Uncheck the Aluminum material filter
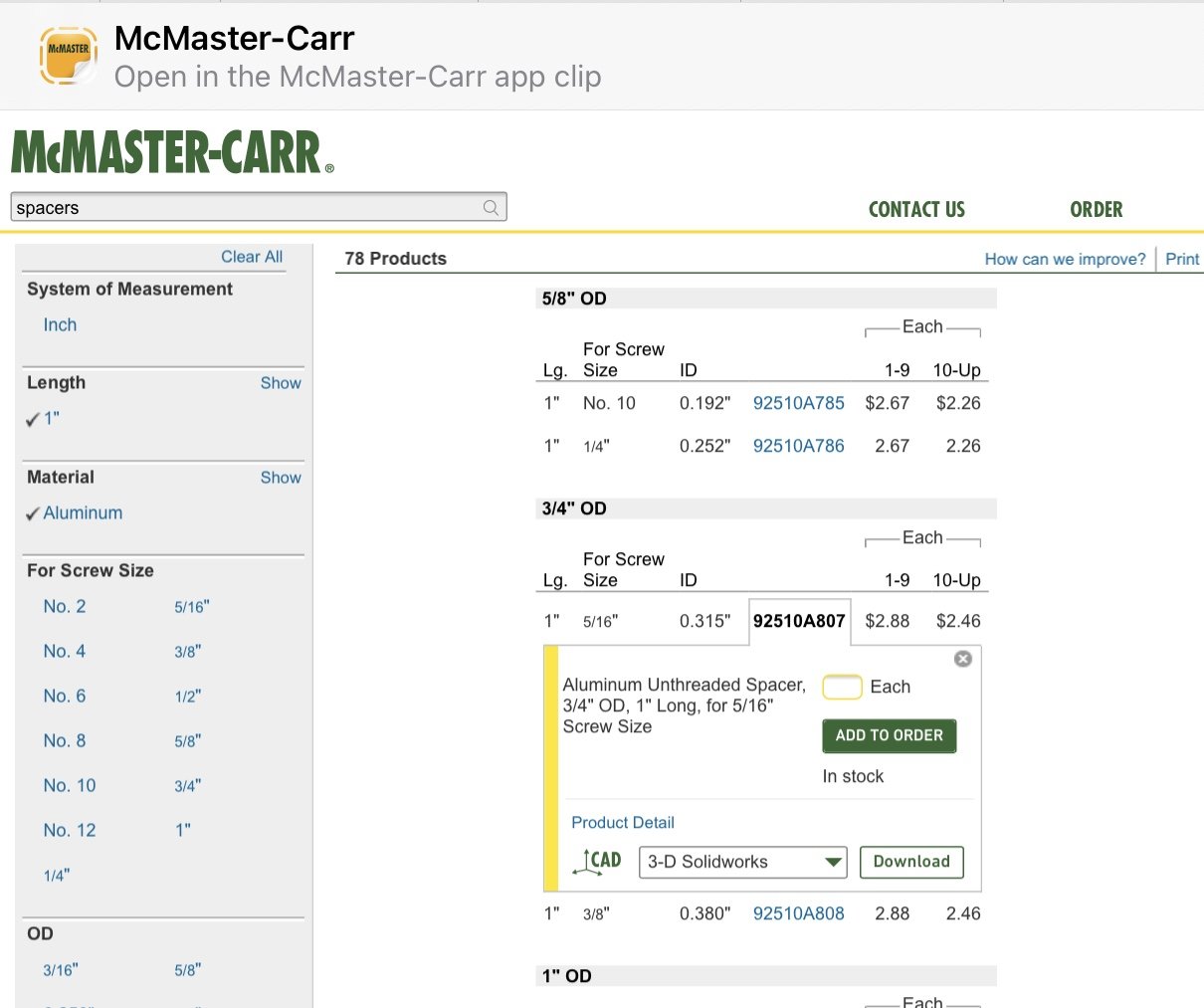1204x1008 pixels. coord(75,513)
